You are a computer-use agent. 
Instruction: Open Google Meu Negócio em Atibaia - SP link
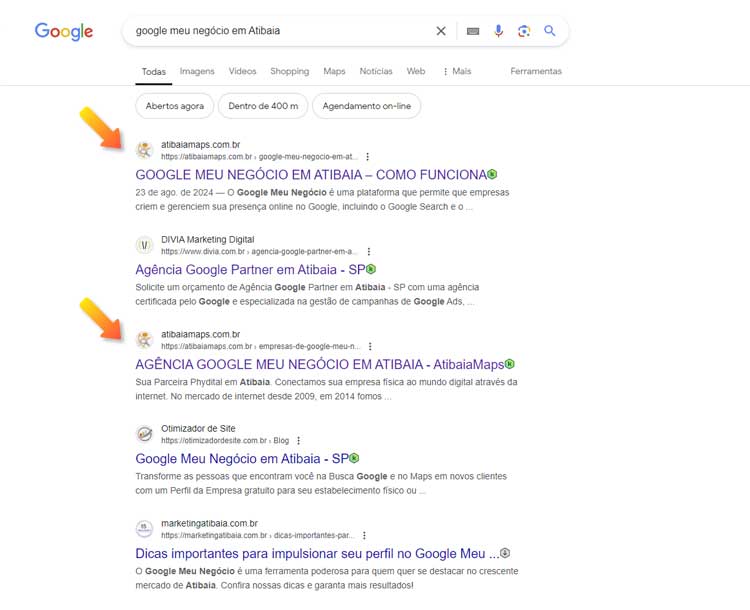point(242,458)
